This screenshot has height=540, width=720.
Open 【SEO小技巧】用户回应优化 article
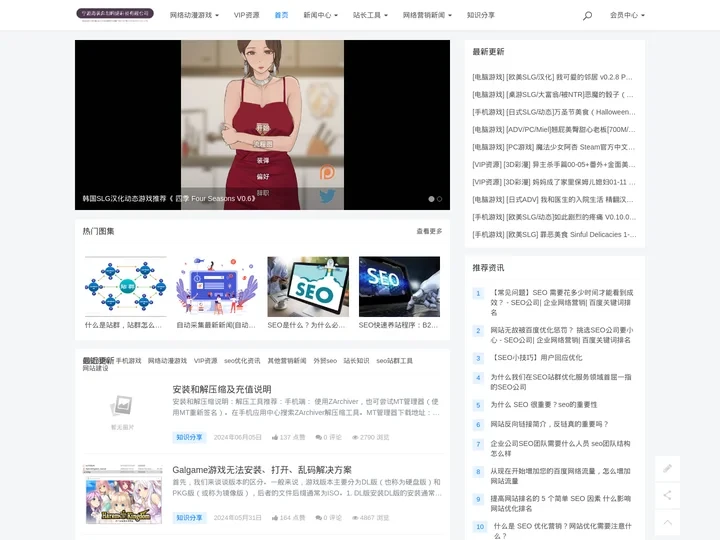point(536,357)
